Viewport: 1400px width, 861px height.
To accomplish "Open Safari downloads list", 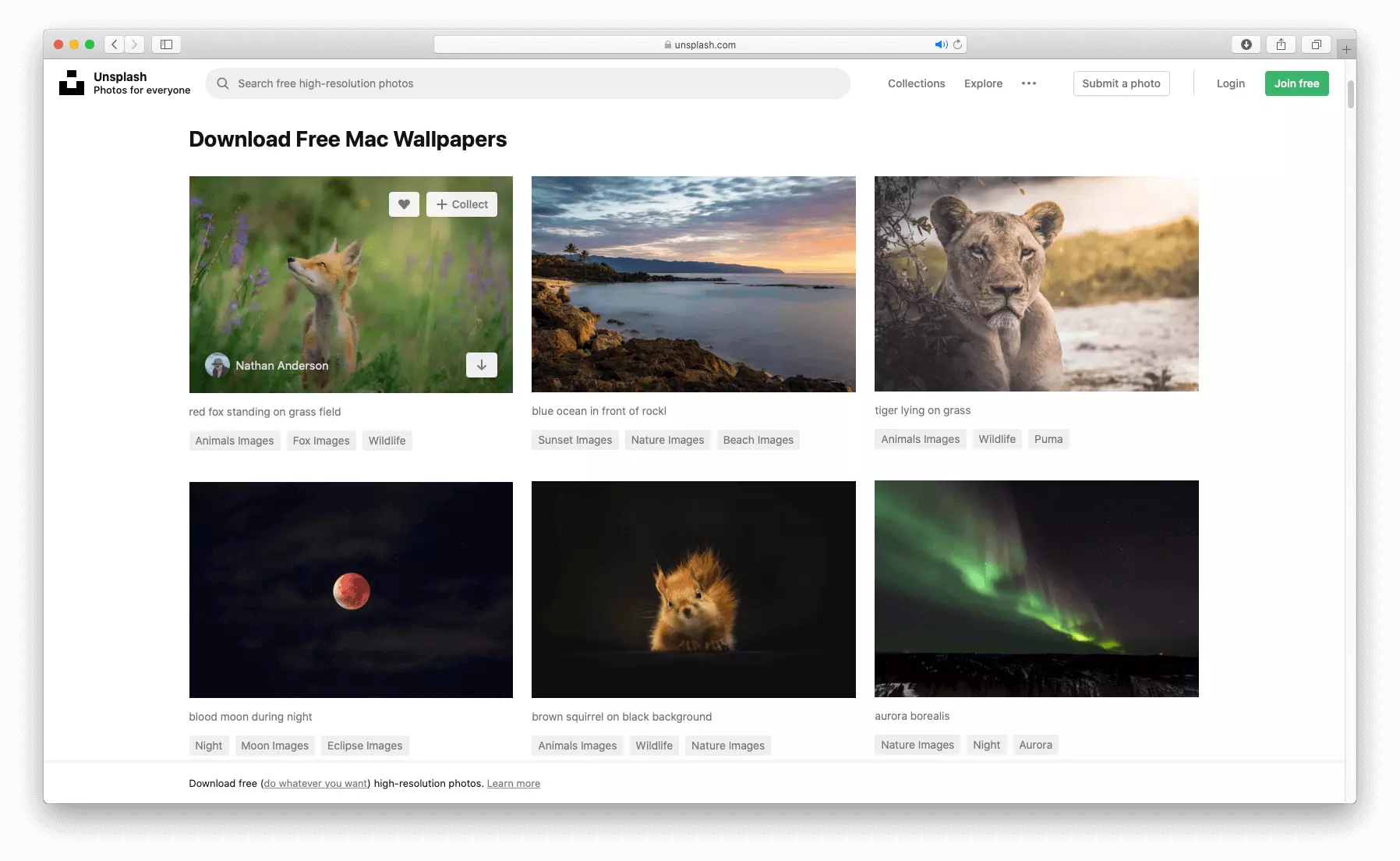I will [x=1246, y=44].
